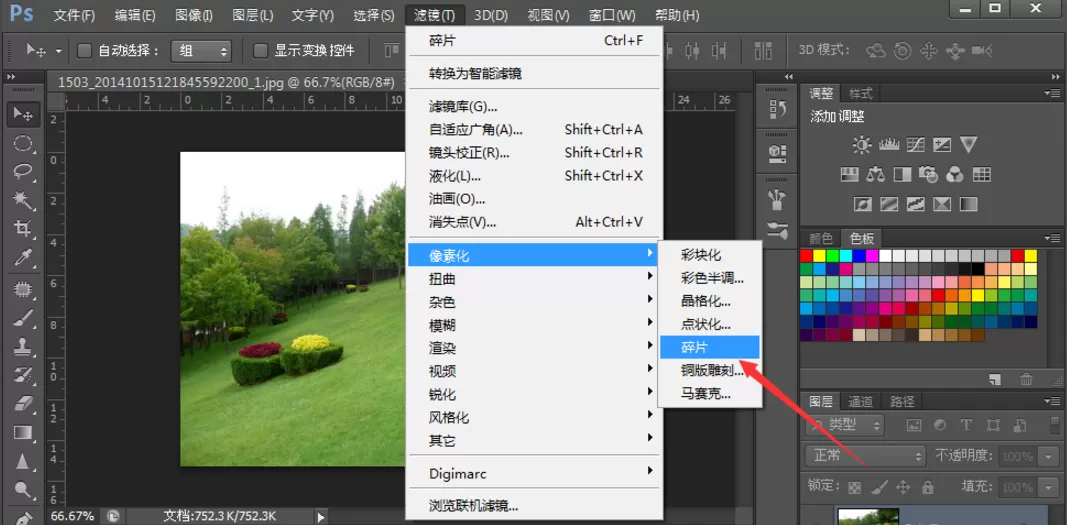This screenshot has width=1067, height=525.
Task: Pick the black swatch in 色板
Action: click(x=978, y=269)
